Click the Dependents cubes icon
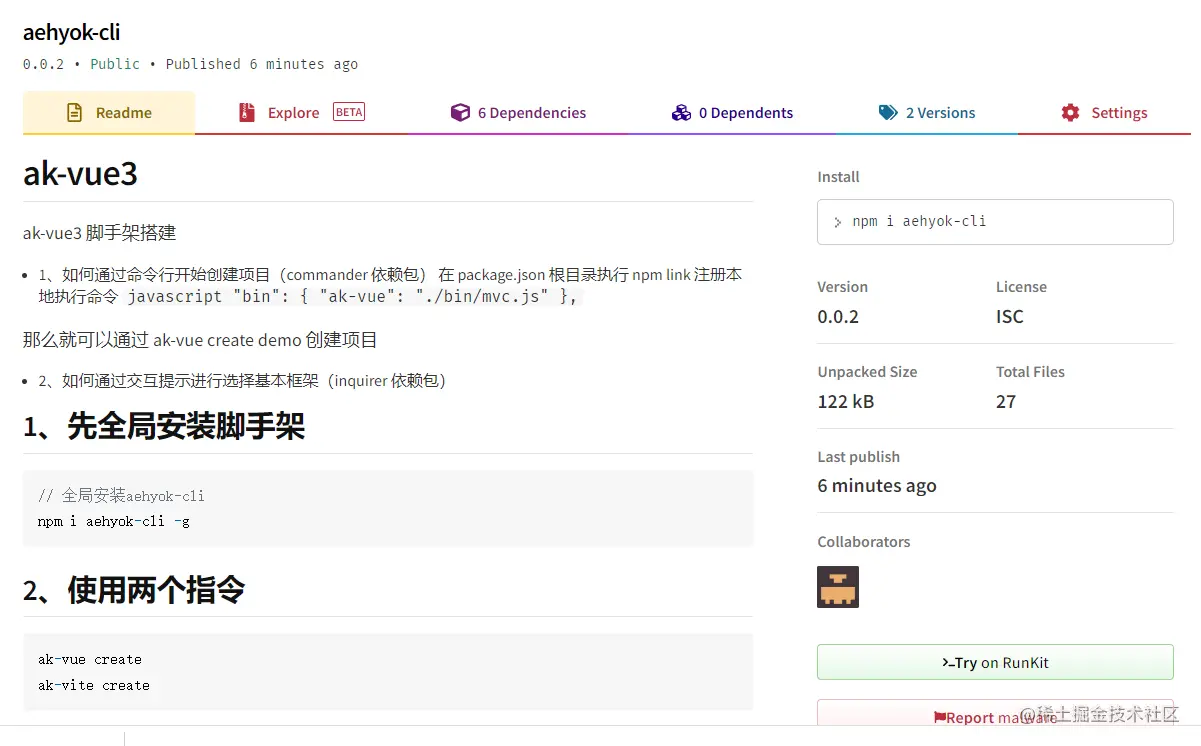1201x746 pixels. coord(681,113)
